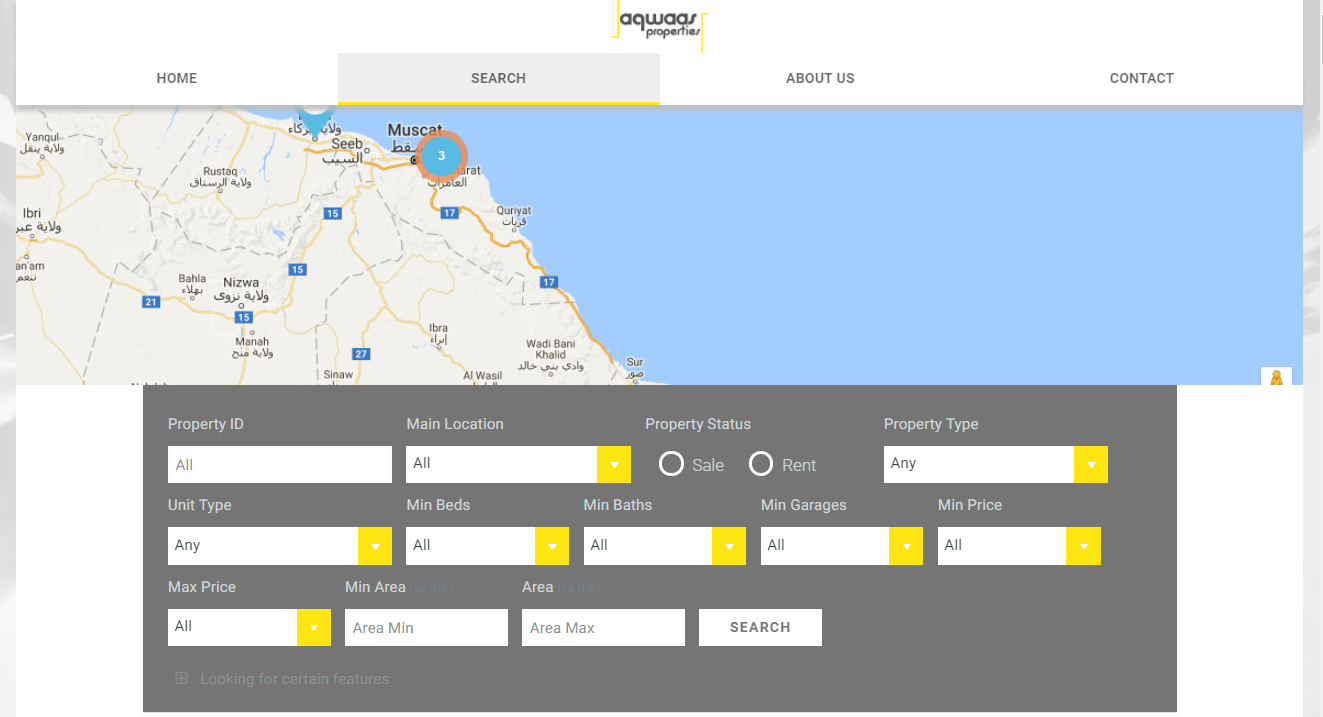This screenshot has height=717, width=1323.
Task: Open the ABOUT US page
Action: click(x=820, y=78)
